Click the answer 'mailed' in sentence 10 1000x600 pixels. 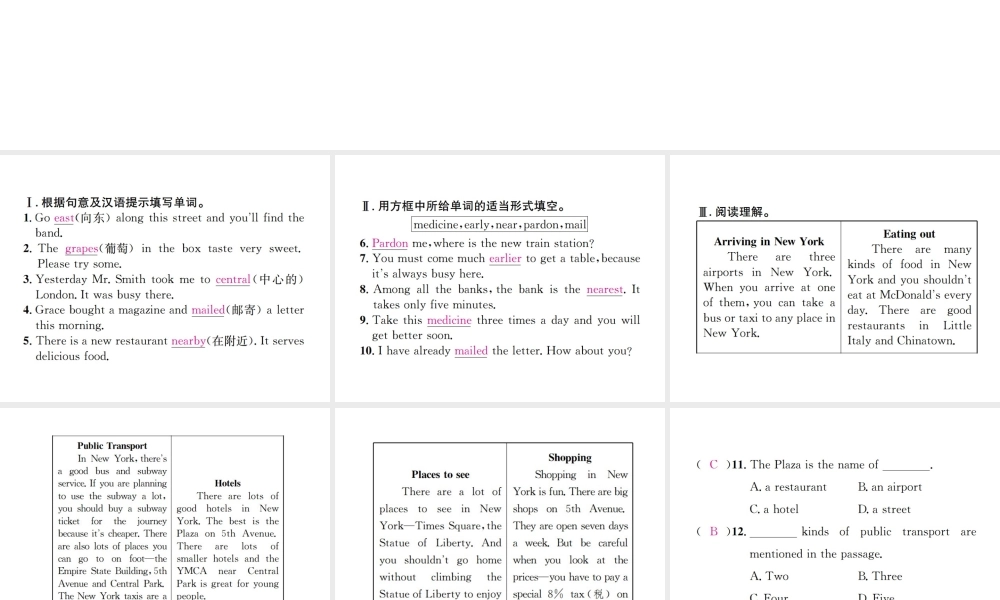471,351
